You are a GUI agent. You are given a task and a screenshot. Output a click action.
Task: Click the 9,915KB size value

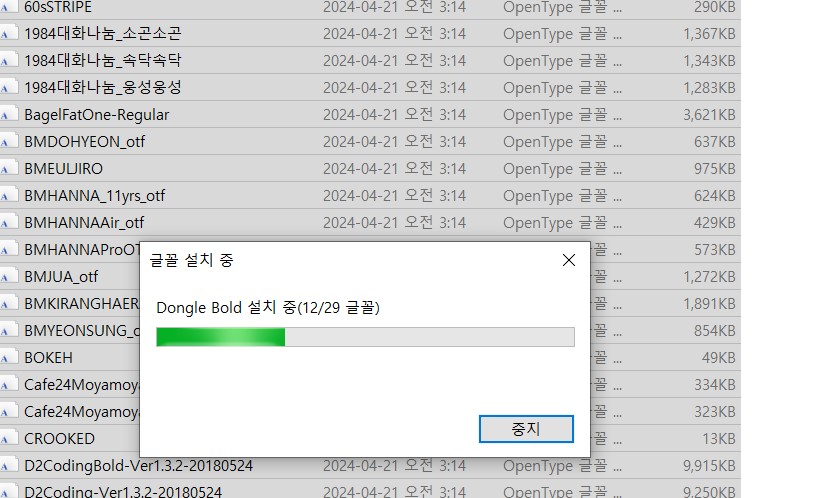[709, 465]
